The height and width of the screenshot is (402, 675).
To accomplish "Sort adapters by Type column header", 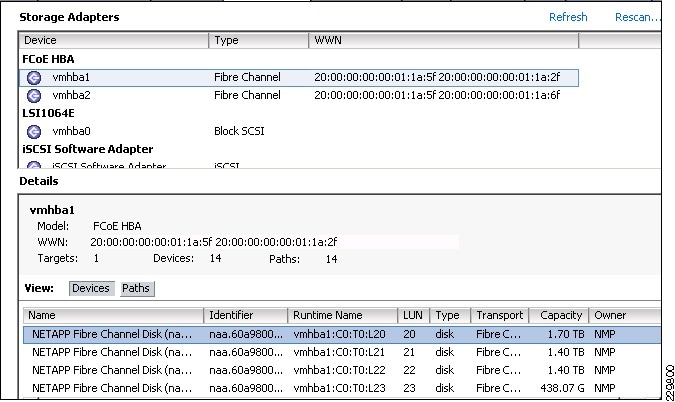I will click(x=258, y=41).
